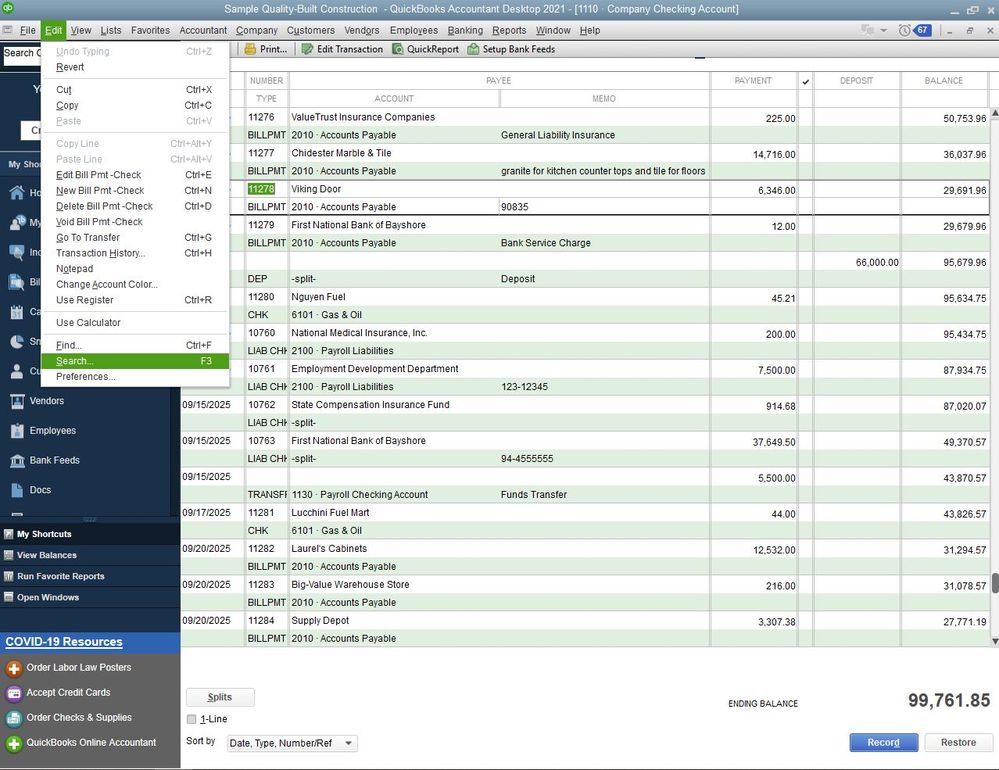Click Order Labor Law Posters icon
999x770 pixels.
(x=14, y=668)
